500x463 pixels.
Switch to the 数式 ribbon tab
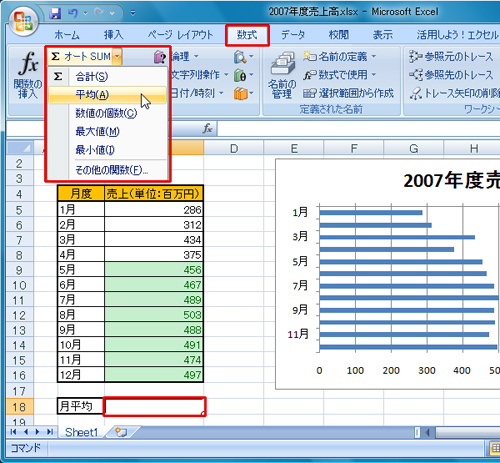click(247, 35)
